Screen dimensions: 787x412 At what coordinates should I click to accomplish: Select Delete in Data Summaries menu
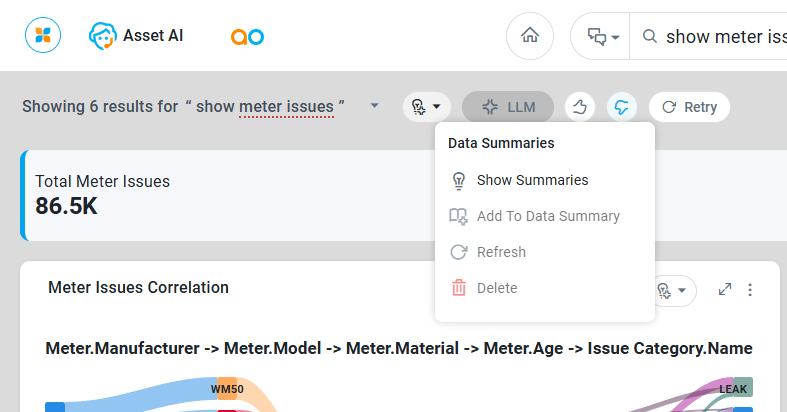click(x=497, y=288)
